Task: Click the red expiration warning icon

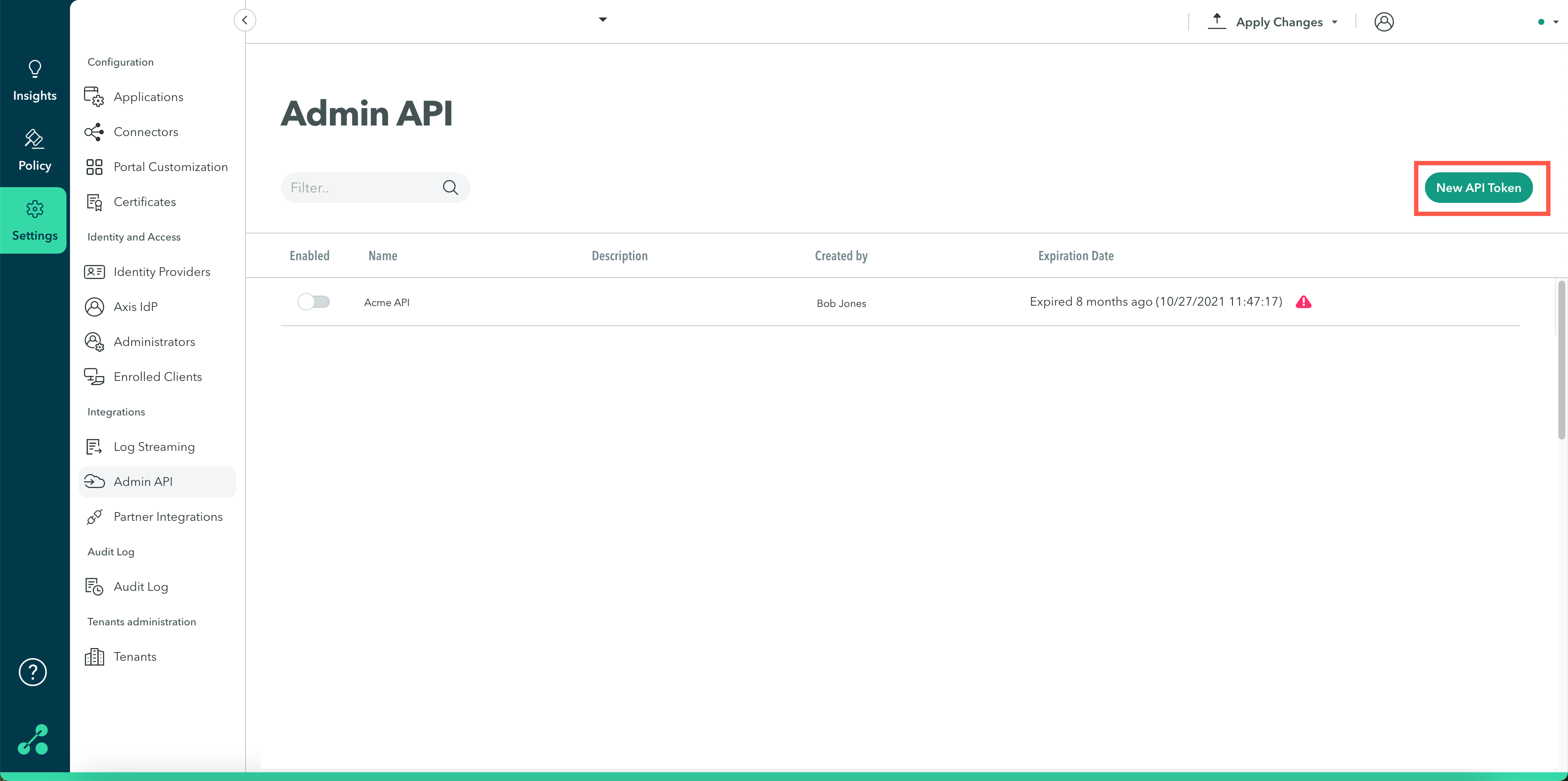Action: tap(1303, 302)
